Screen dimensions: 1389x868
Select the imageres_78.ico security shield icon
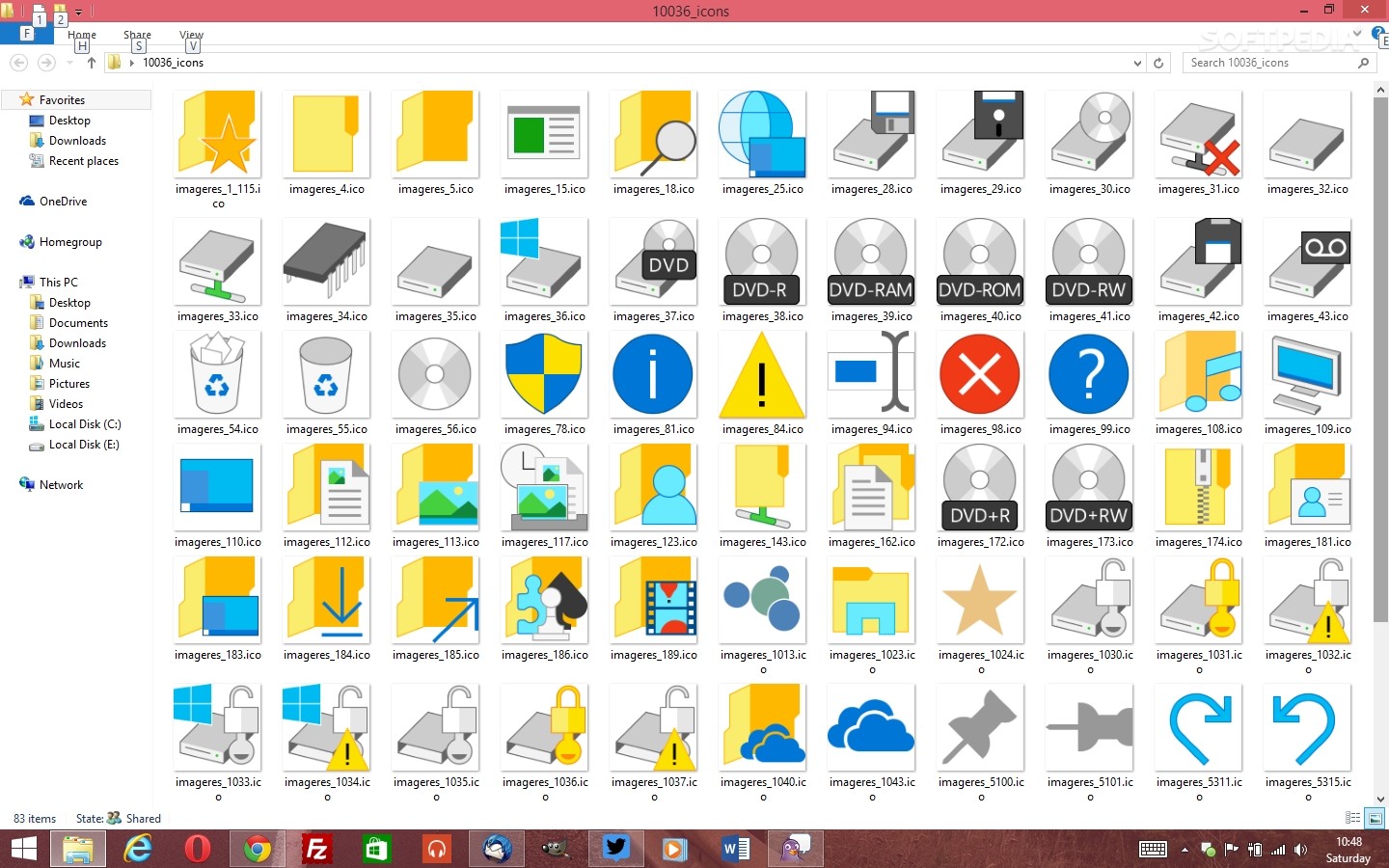pos(544,374)
